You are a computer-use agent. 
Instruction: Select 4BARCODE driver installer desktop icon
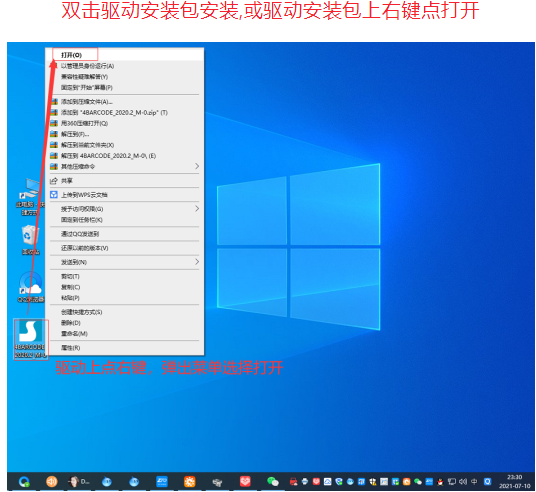pos(31,339)
